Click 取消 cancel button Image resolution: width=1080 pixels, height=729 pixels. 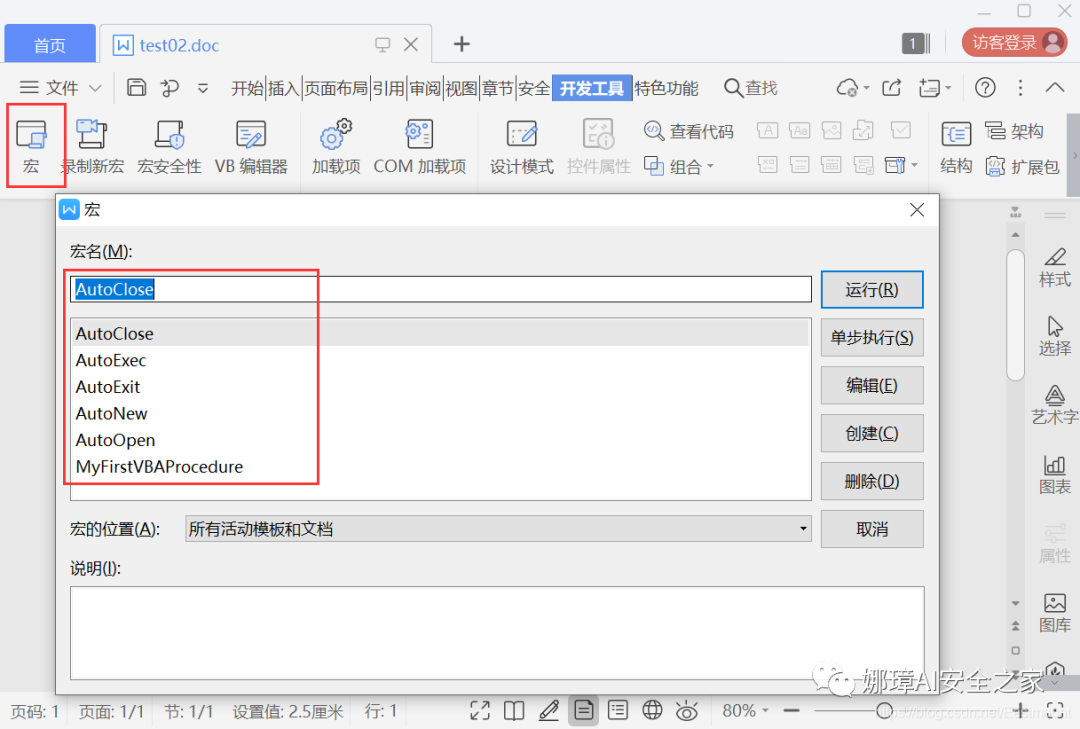pos(872,529)
